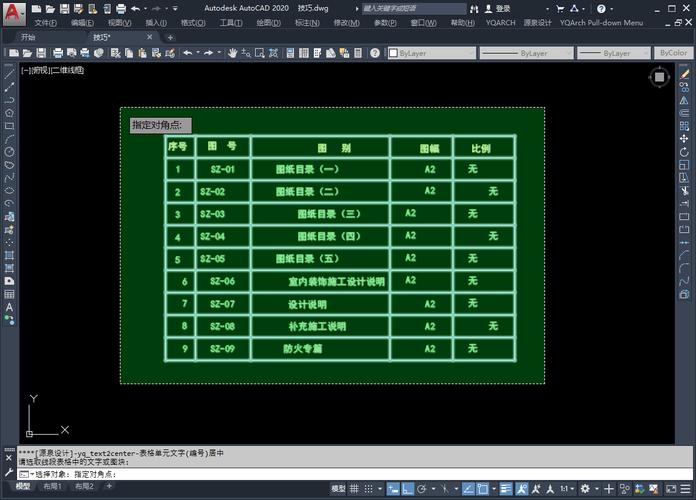Switch to the 模型 model tab
Viewport: 696px width, 500px height.
coord(23,486)
